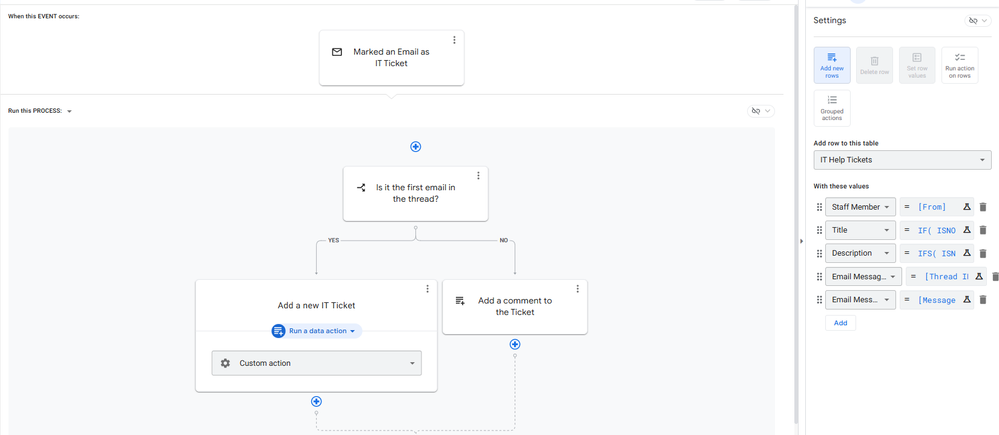
Task: Open expression assistant for the Description row
Action: (x=967, y=253)
